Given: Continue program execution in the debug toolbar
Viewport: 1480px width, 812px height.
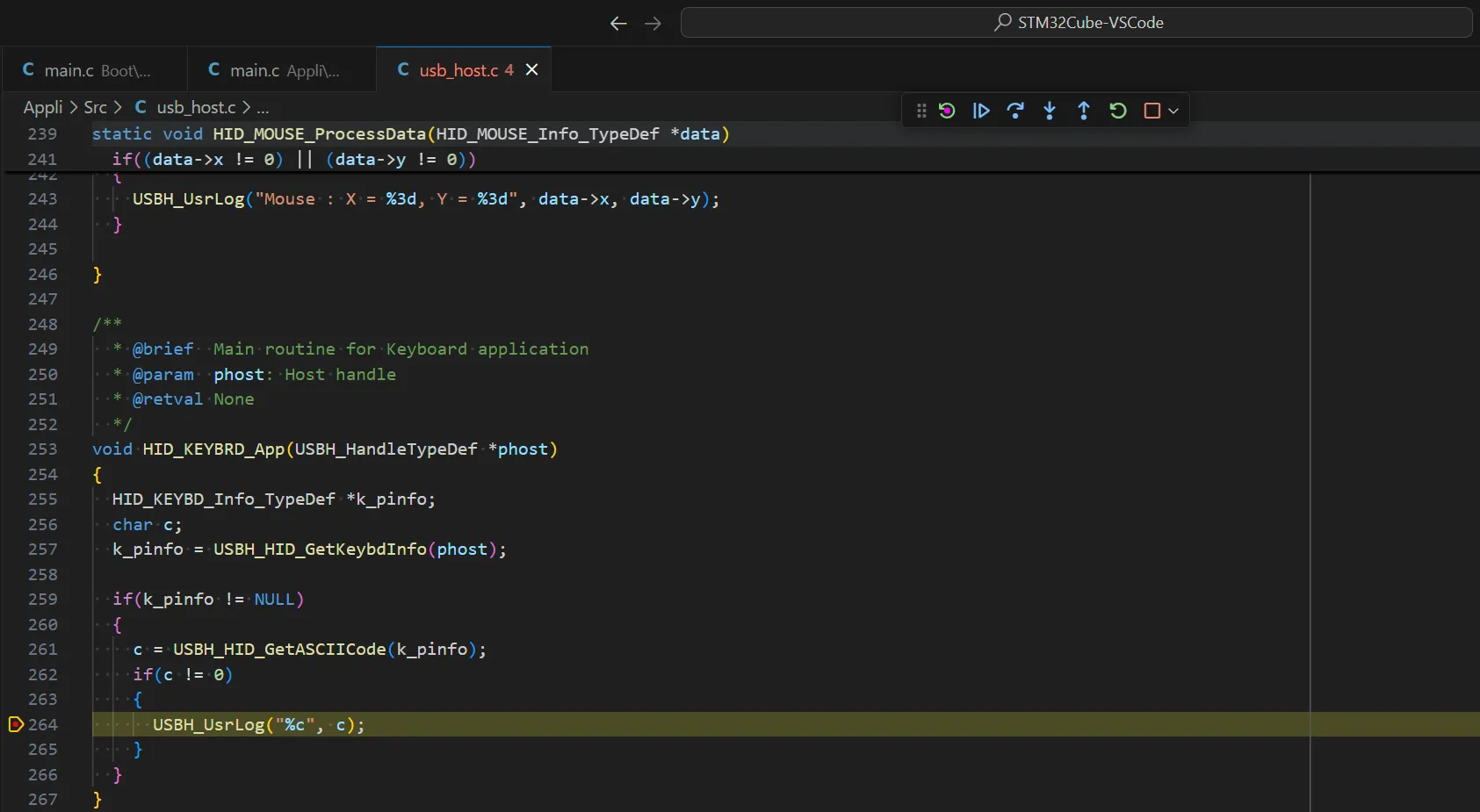Looking at the screenshot, I should pyautogui.click(x=981, y=111).
